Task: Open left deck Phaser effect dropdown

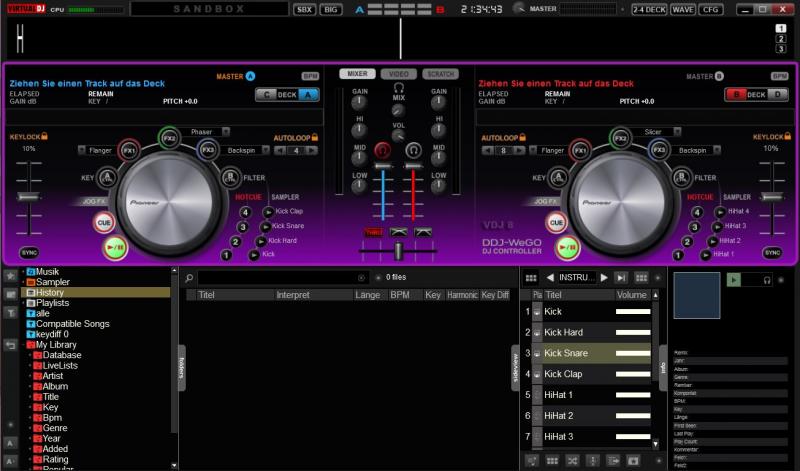Action: coord(226,132)
